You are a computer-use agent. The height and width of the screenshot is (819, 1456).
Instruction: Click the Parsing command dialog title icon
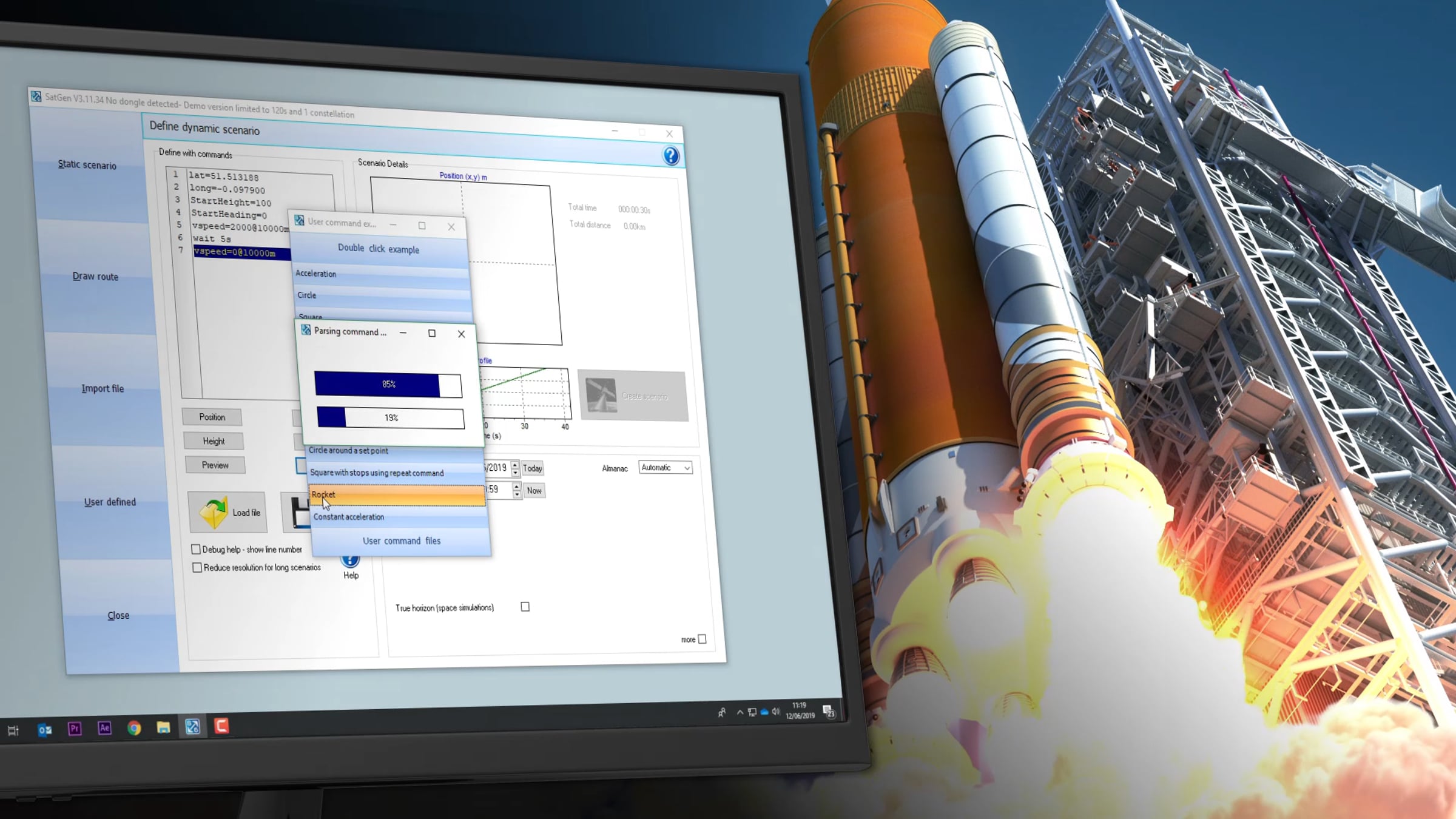306,330
